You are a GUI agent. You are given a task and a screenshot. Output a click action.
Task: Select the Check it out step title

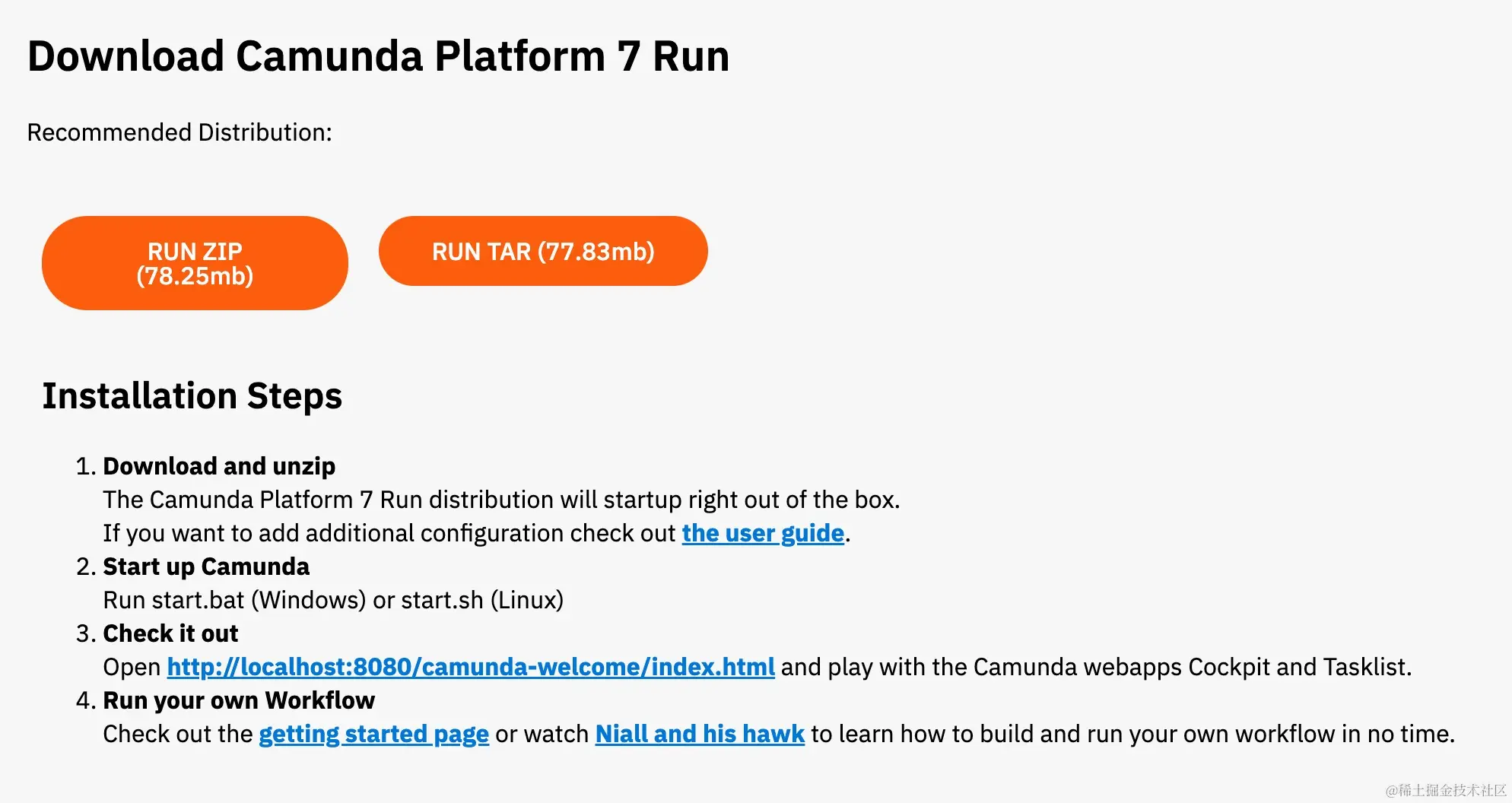[x=170, y=633]
